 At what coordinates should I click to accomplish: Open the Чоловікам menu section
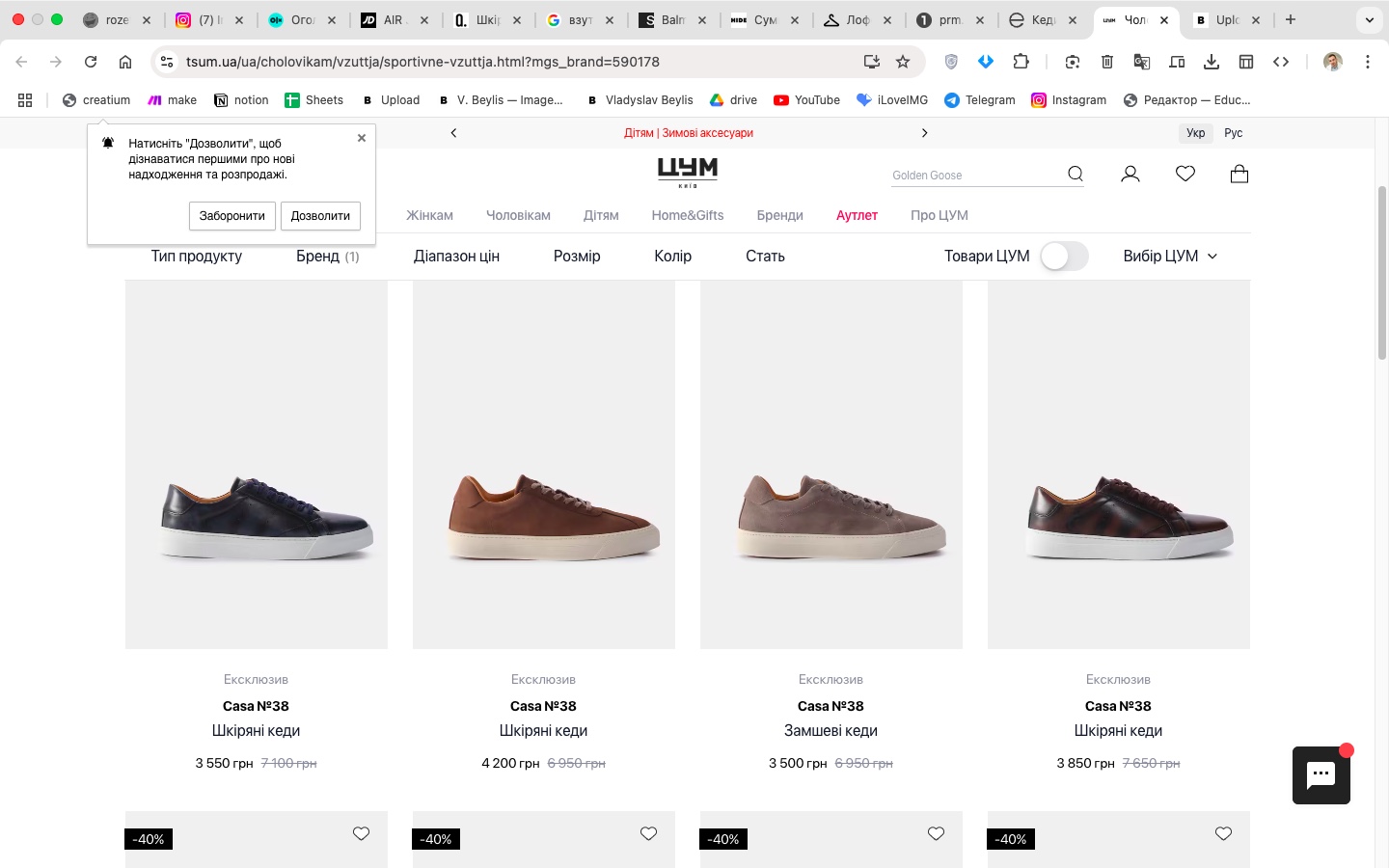coord(518,215)
